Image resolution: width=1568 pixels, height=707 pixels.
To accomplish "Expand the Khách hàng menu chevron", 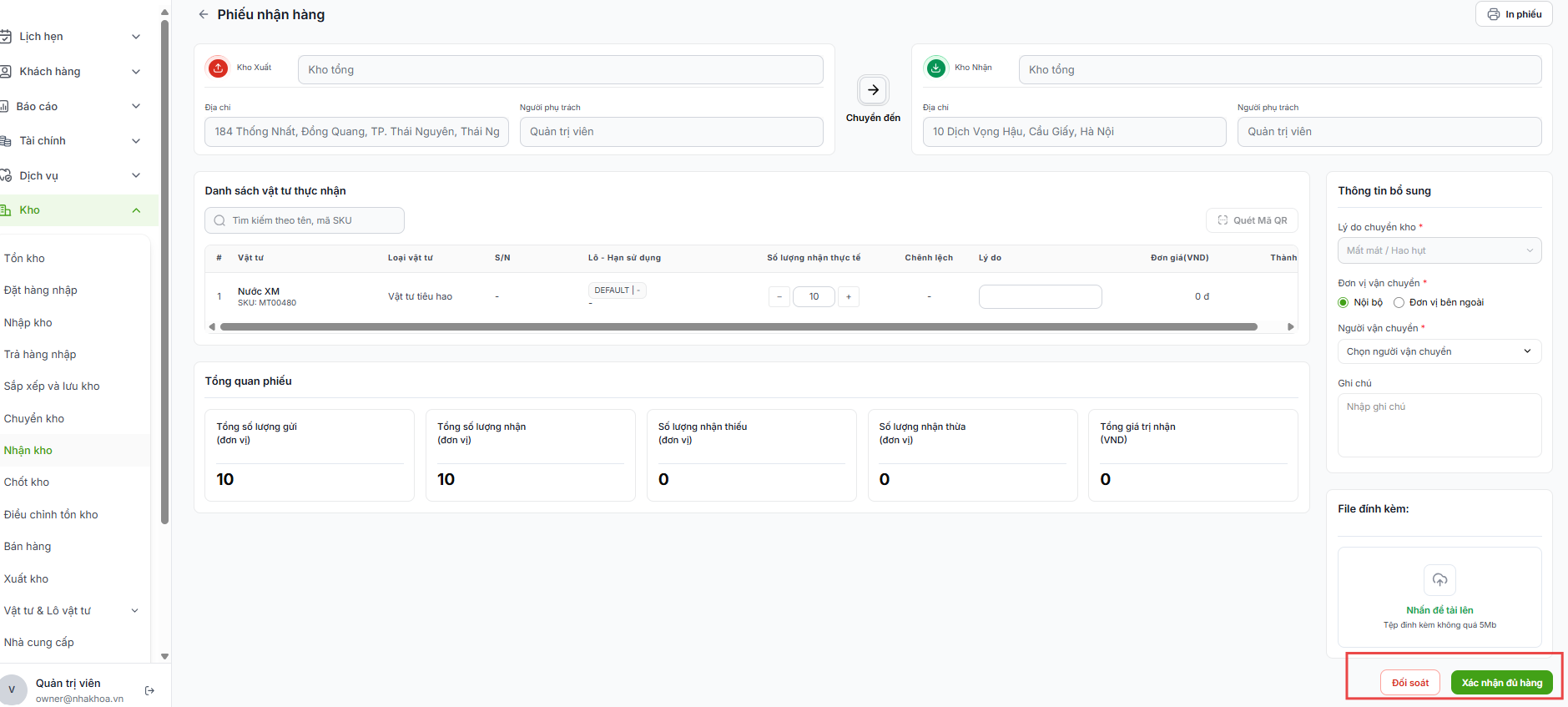I will (136, 72).
